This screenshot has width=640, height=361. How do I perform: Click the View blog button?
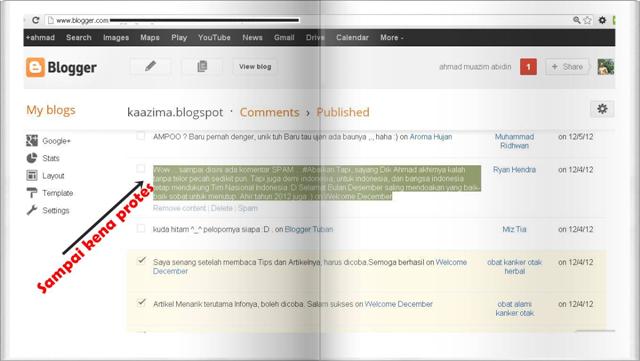coord(255,67)
